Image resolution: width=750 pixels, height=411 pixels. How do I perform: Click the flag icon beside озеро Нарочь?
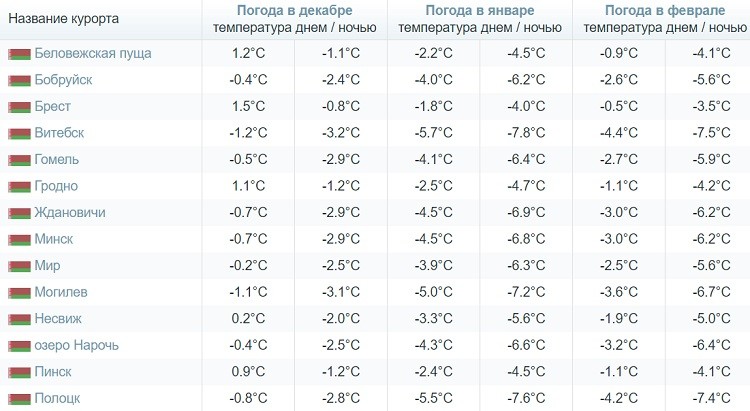point(18,345)
